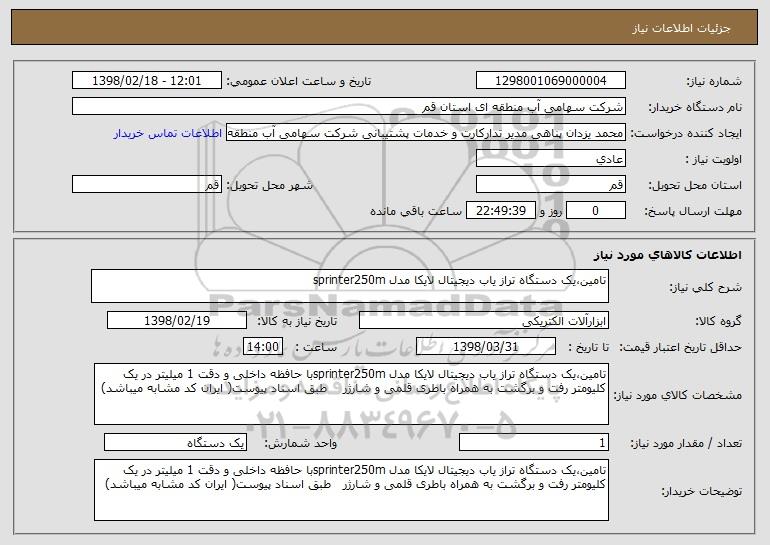Click the general need description box with sprinter250m
The width and height of the screenshot is (770, 545).
coord(350,286)
